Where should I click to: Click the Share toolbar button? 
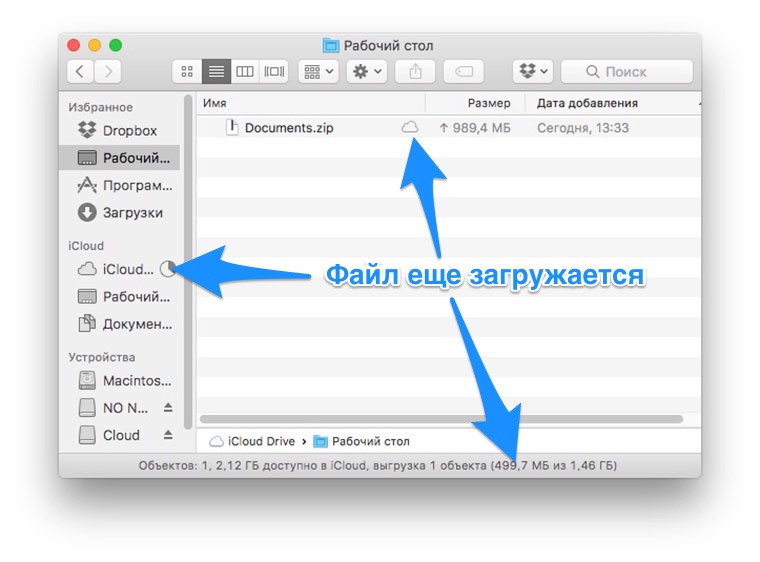[415, 72]
